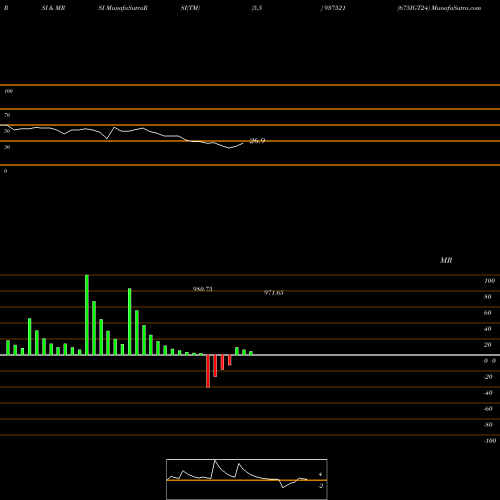This screenshot has height=500, width=500.
Task: Click the SI MunafaSutraR header text
Action: 123,8
